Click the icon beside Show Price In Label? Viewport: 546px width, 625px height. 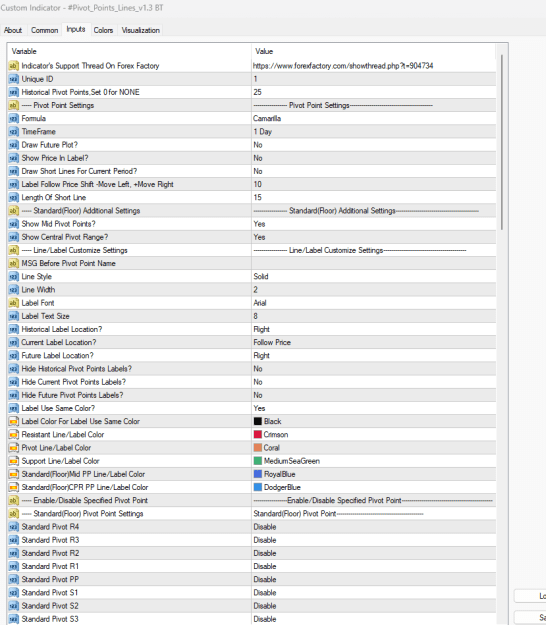[x=14, y=158]
